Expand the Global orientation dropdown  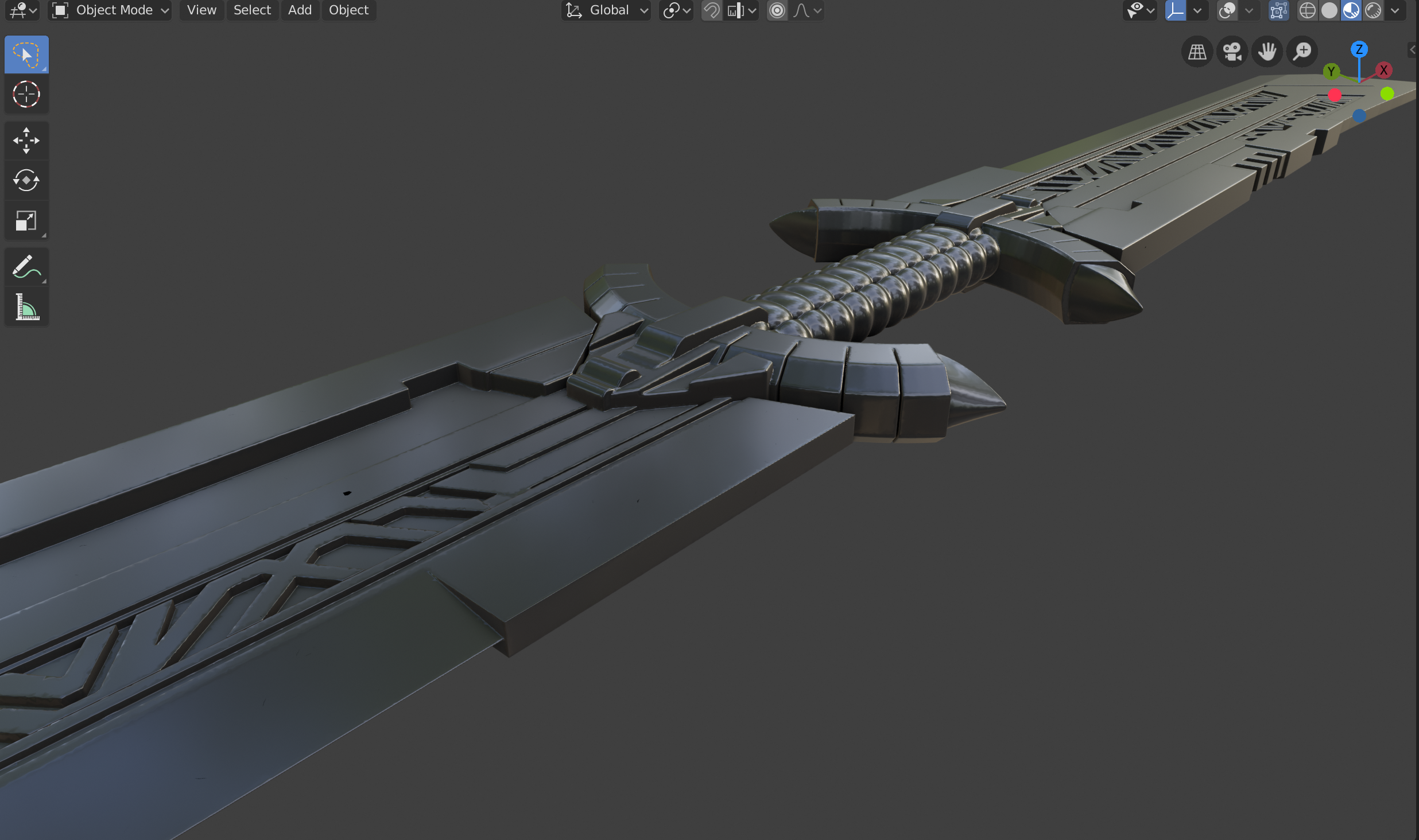coord(606,10)
